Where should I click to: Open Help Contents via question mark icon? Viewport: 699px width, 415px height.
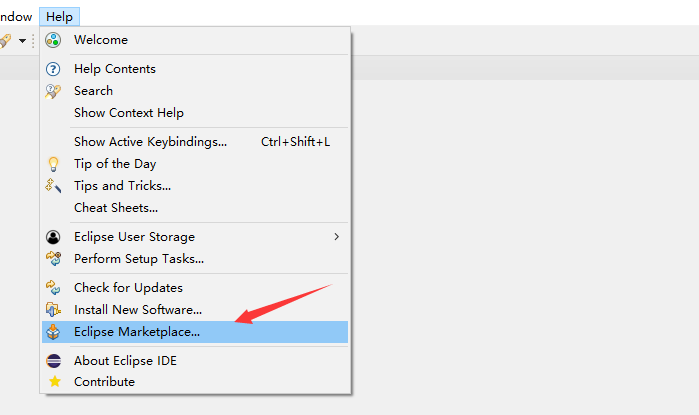point(53,69)
